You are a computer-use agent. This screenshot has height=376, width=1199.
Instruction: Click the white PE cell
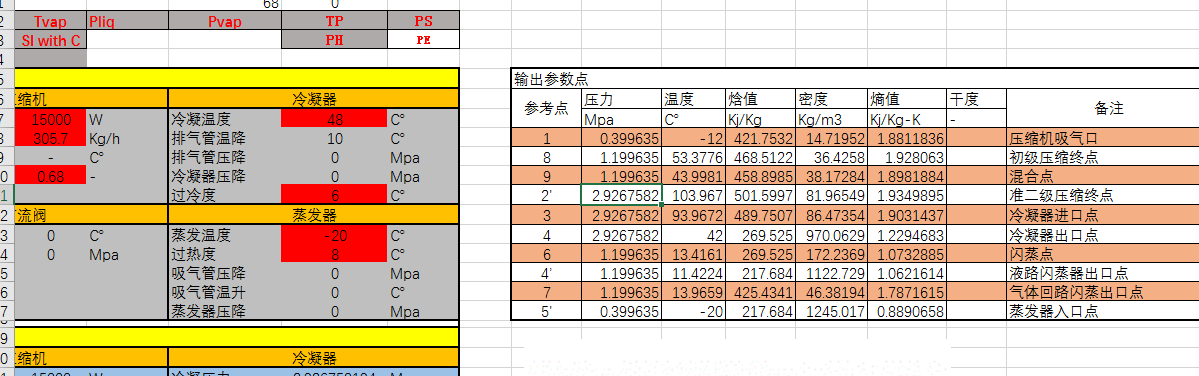point(424,40)
